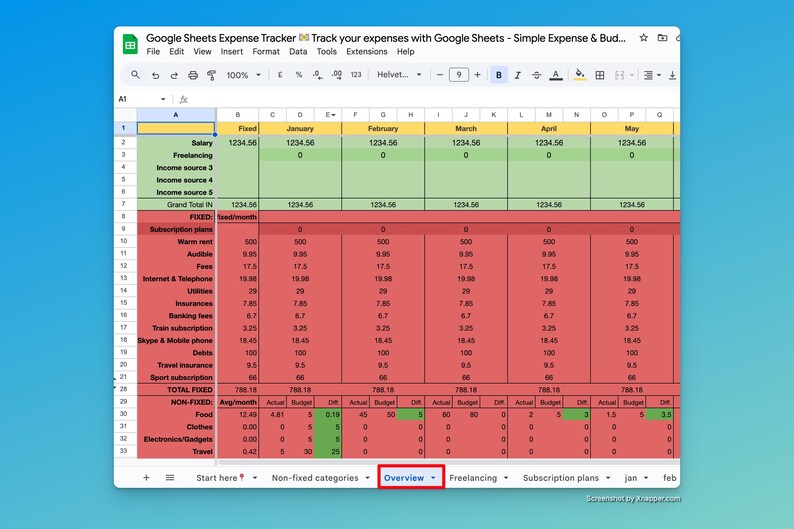Open the search menus magnifier

pos(135,75)
